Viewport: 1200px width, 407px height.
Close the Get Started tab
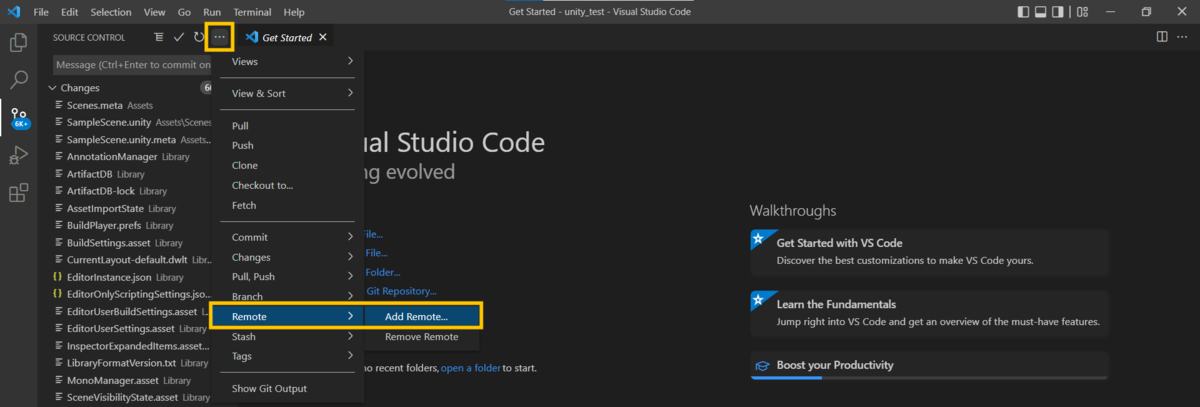pos(322,37)
